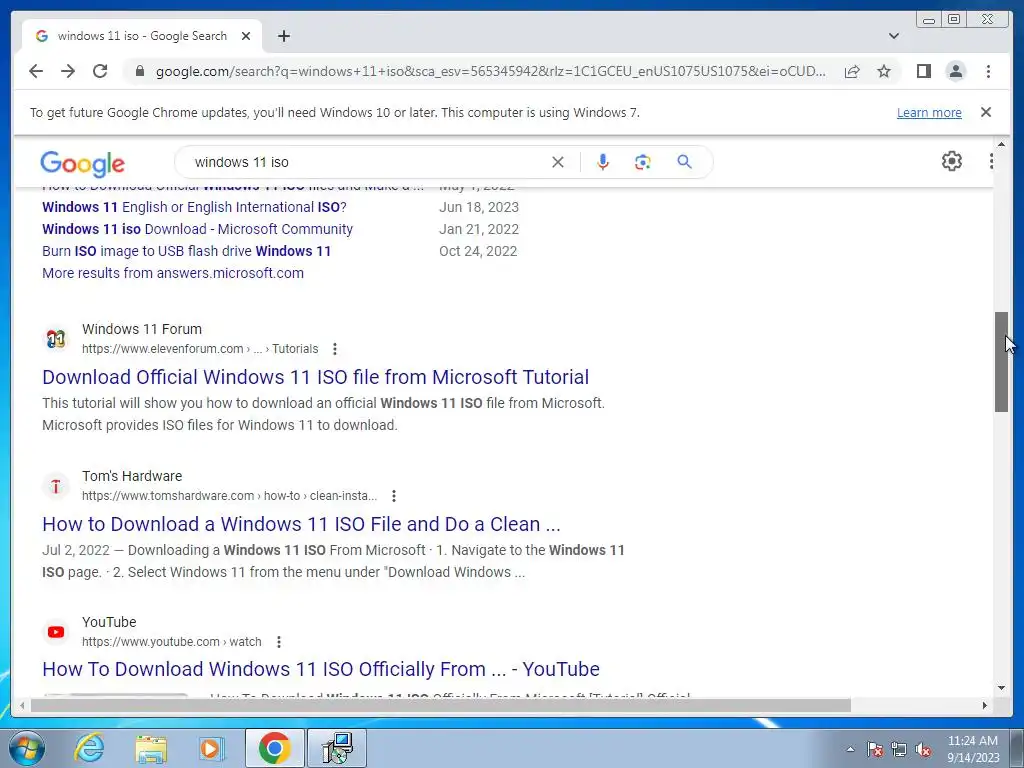
Task: Click the address bar URL
Action: (x=490, y=71)
